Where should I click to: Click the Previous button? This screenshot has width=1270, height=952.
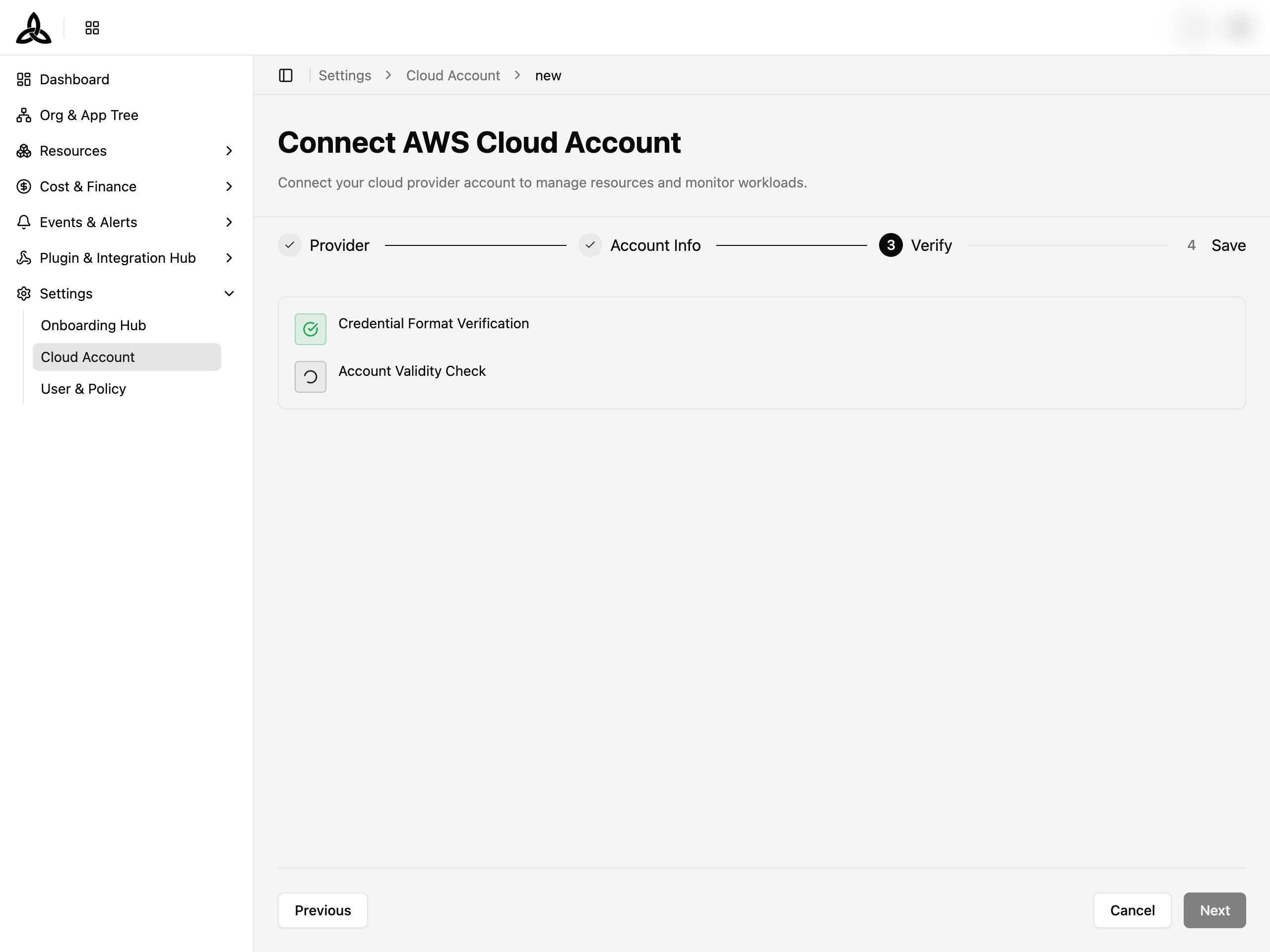[322, 910]
